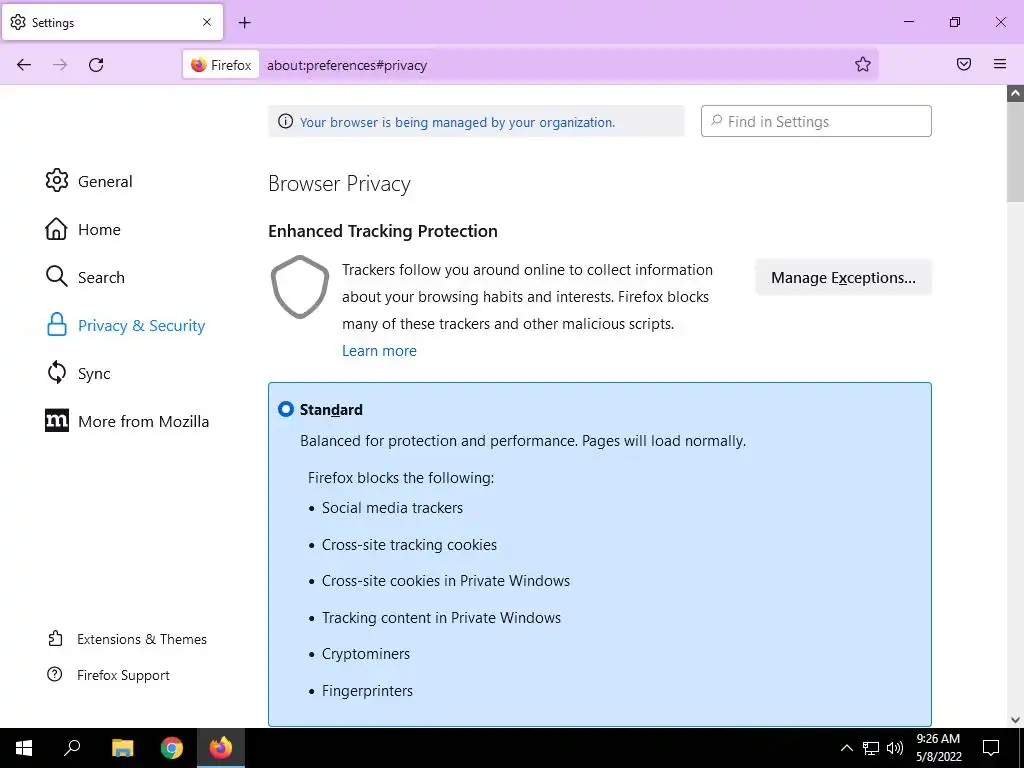The width and height of the screenshot is (1024, 768).
Task: Click the Sync arrows icon
Action: pyautogui.click(x=57, y=372)
